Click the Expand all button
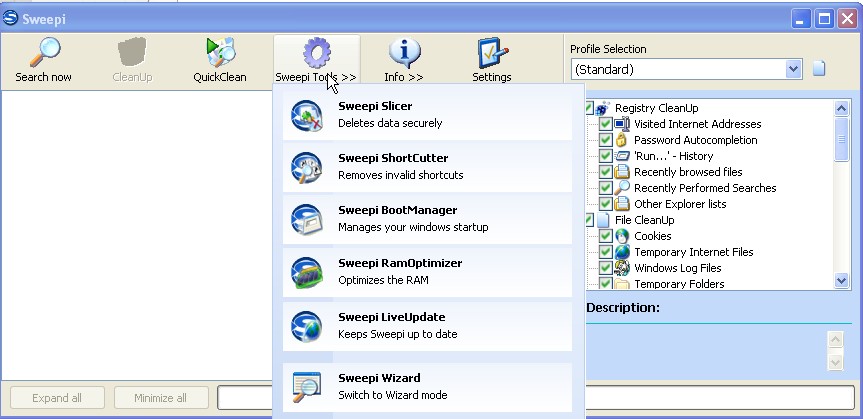 (57, 398)
